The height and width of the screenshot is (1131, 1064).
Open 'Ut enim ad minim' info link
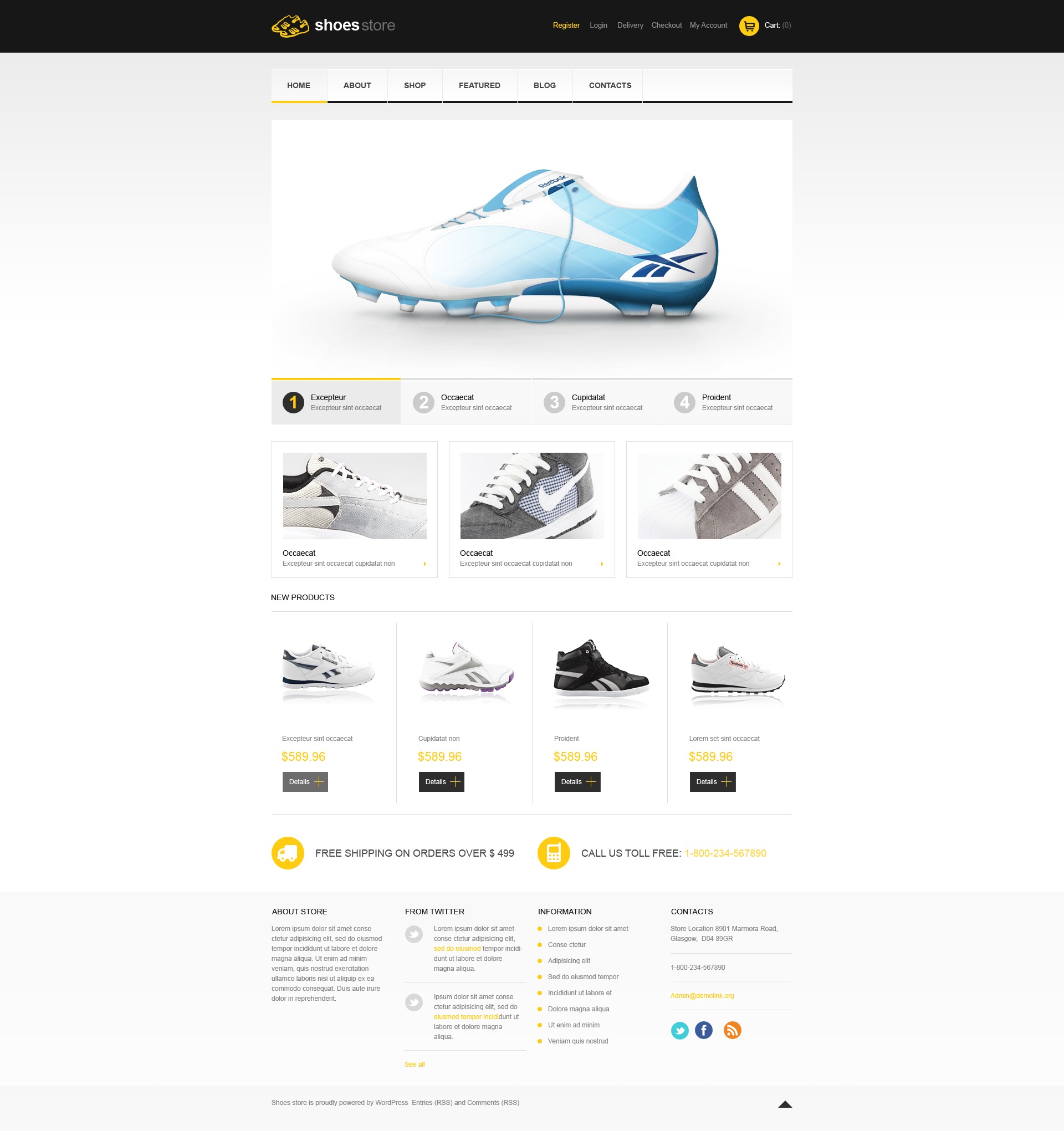tap(574, 1025)
